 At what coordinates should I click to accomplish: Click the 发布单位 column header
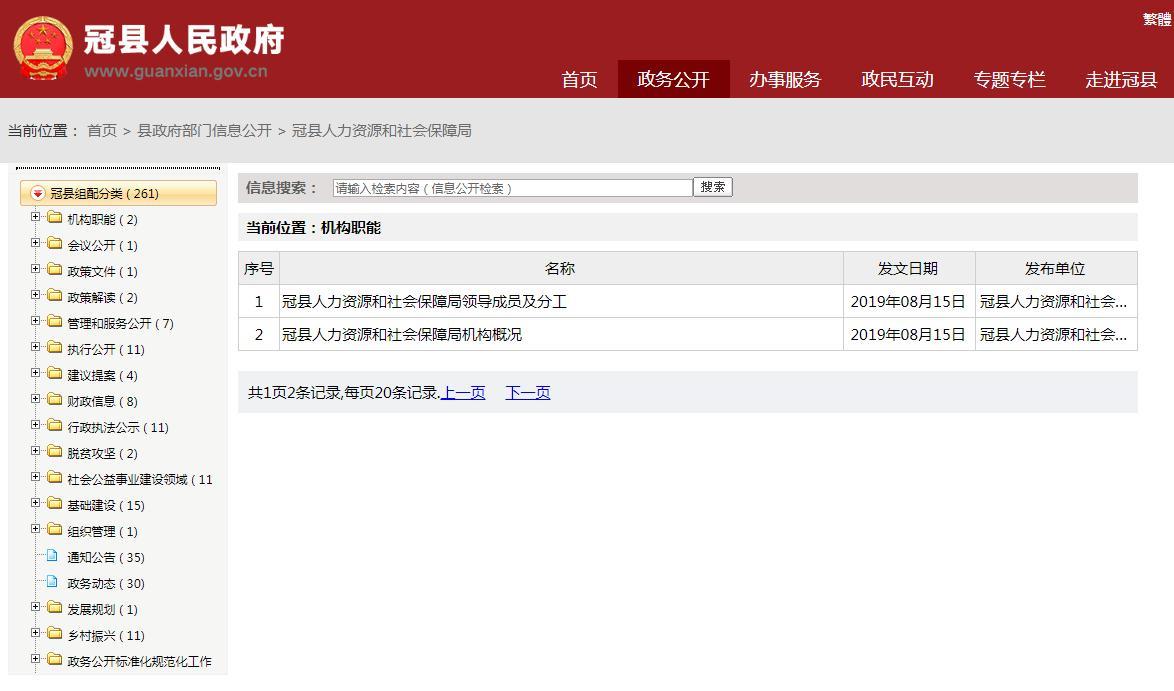tap(1056, 269)
